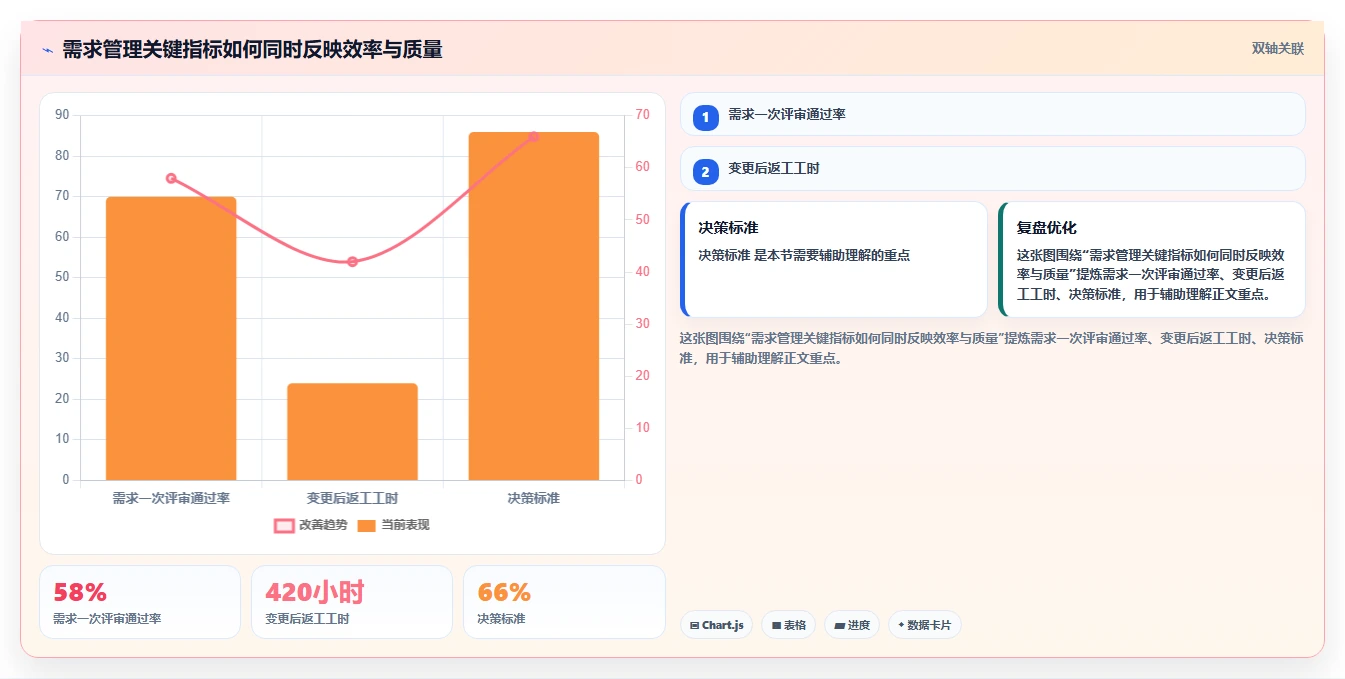Viewport: 1345px width, 679px height.
Task: Click the left axis value 90
Action: pos(62,115)
